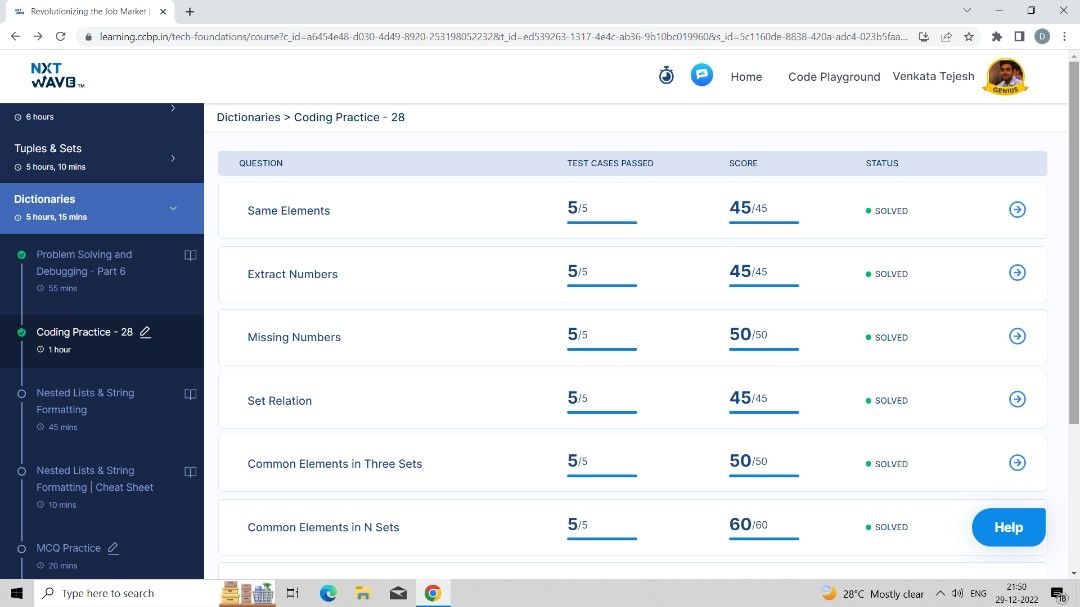Open Mail app from taskbar
Screen dimensions: 1080x607
click(398, 593)
